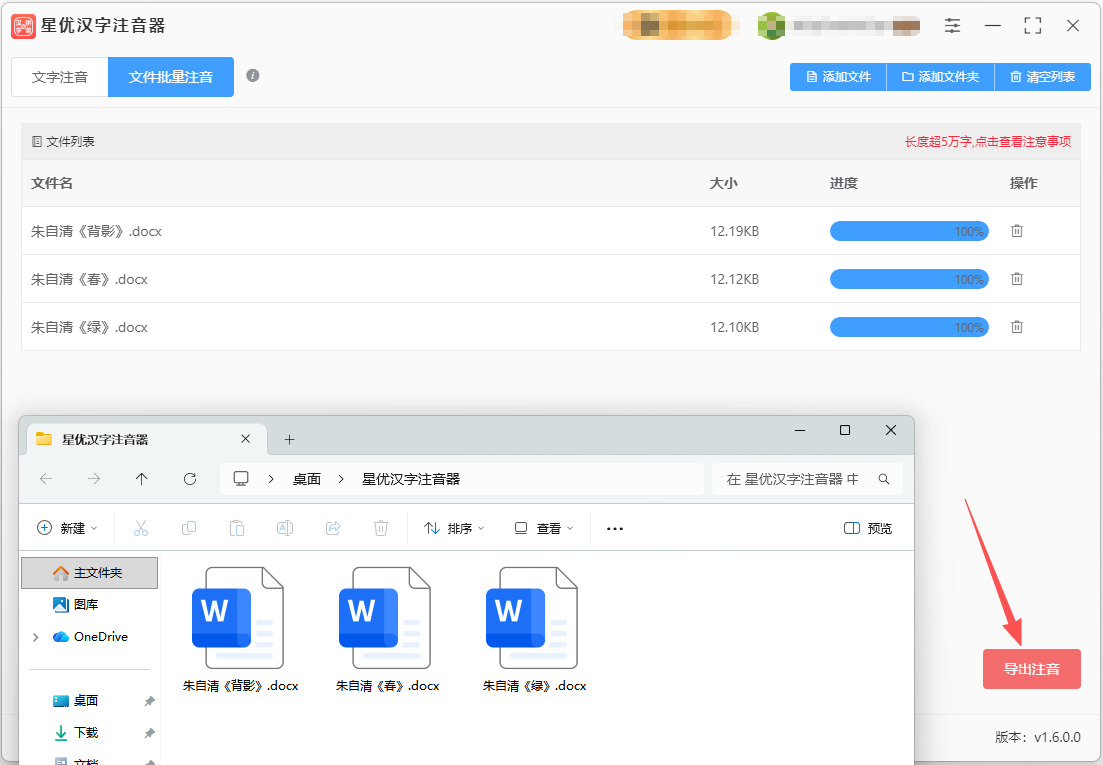Click the Explorer more options ellipsis
The width and height of the screenshot is (1103, 765).
click(x=615, y=529)
